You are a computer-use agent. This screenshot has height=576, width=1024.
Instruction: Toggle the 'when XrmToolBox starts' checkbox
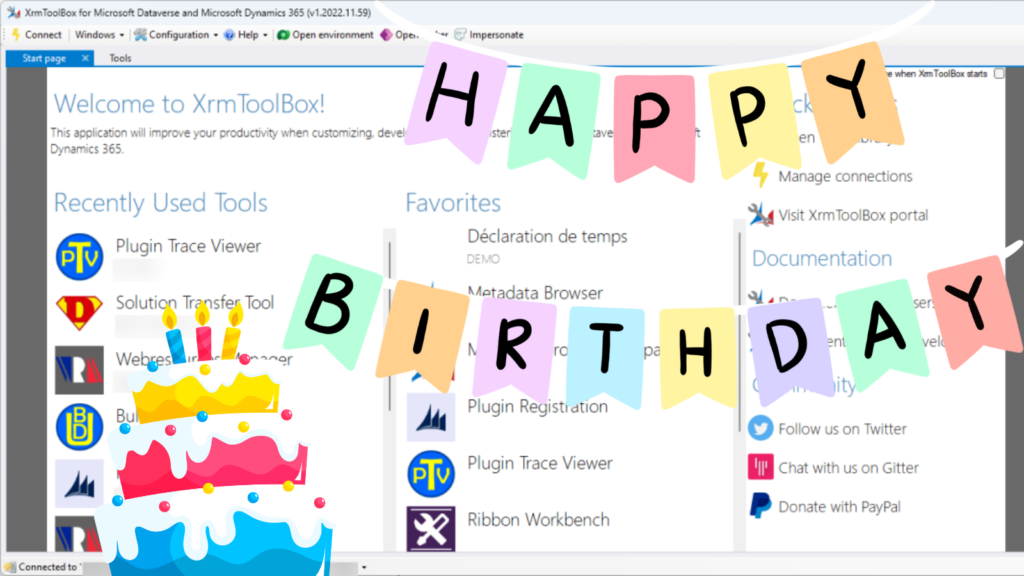pos(999,74)
